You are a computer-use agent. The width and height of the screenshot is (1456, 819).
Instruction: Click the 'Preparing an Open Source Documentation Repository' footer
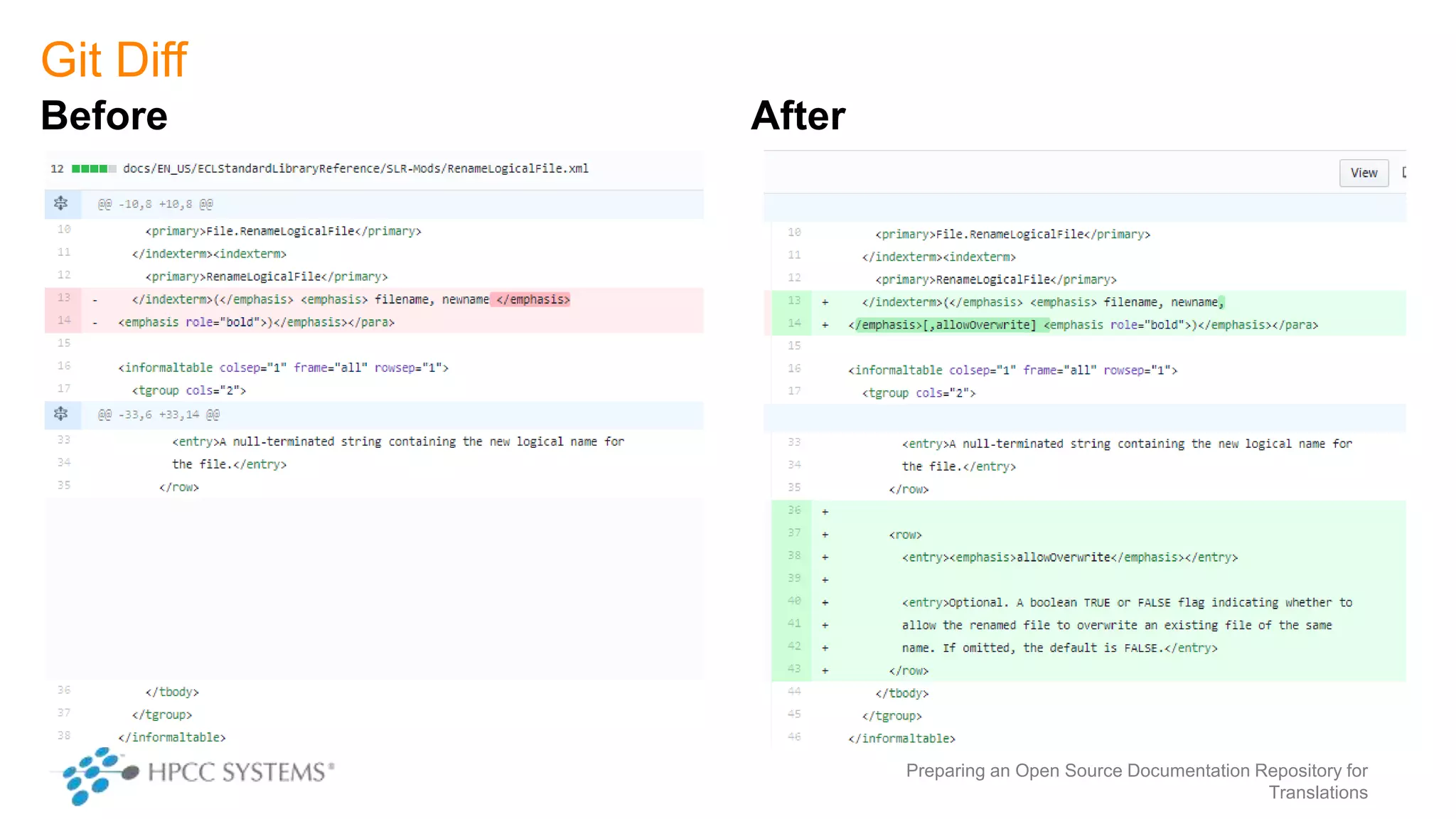pyautogui.click(x=1136, y=781)
